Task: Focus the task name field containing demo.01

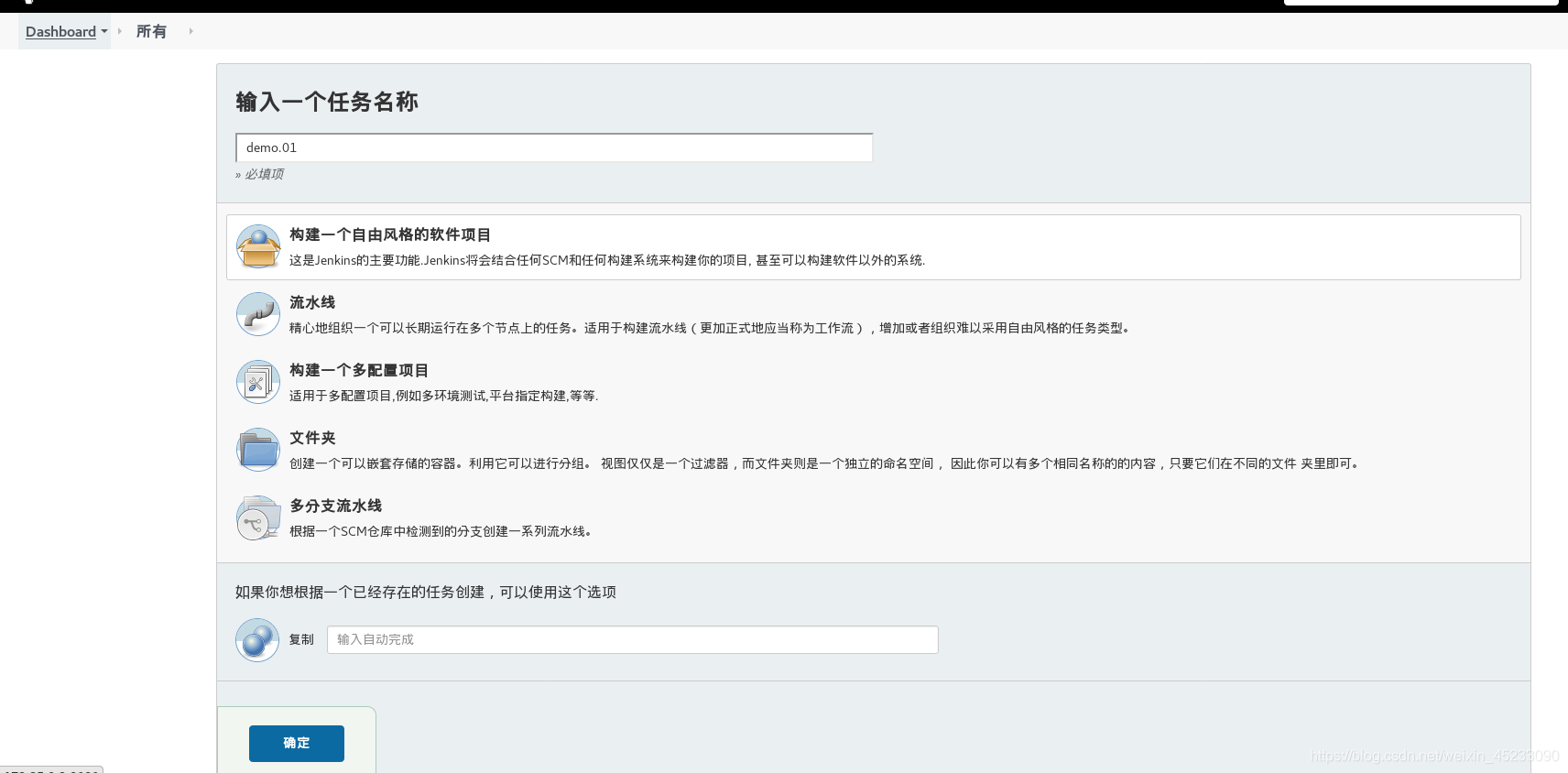Action: [554, 147]
